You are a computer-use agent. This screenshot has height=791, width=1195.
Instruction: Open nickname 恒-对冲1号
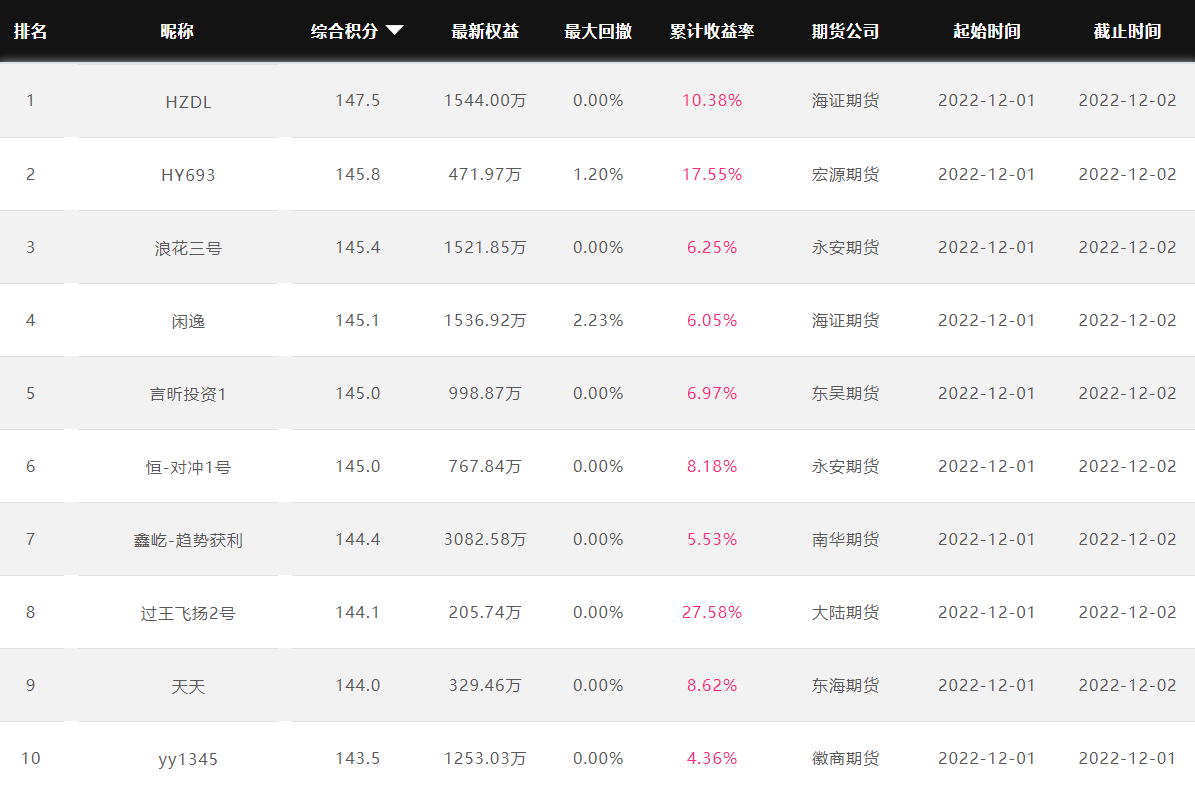point(188,467)
